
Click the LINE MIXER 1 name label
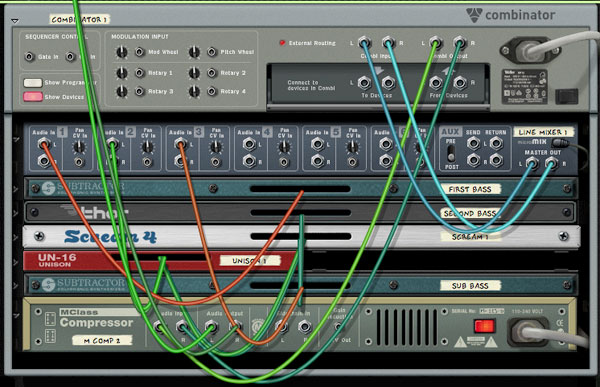543,132
